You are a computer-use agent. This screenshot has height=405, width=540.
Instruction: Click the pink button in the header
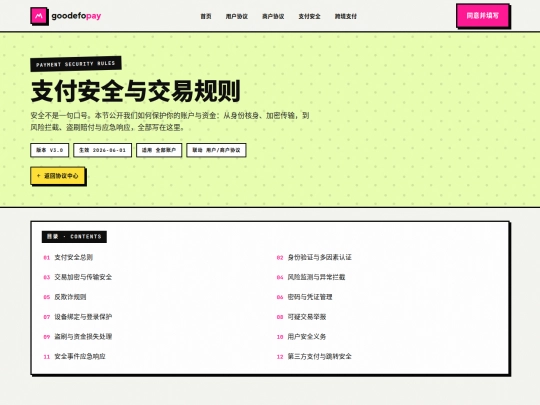pos(482,15)
